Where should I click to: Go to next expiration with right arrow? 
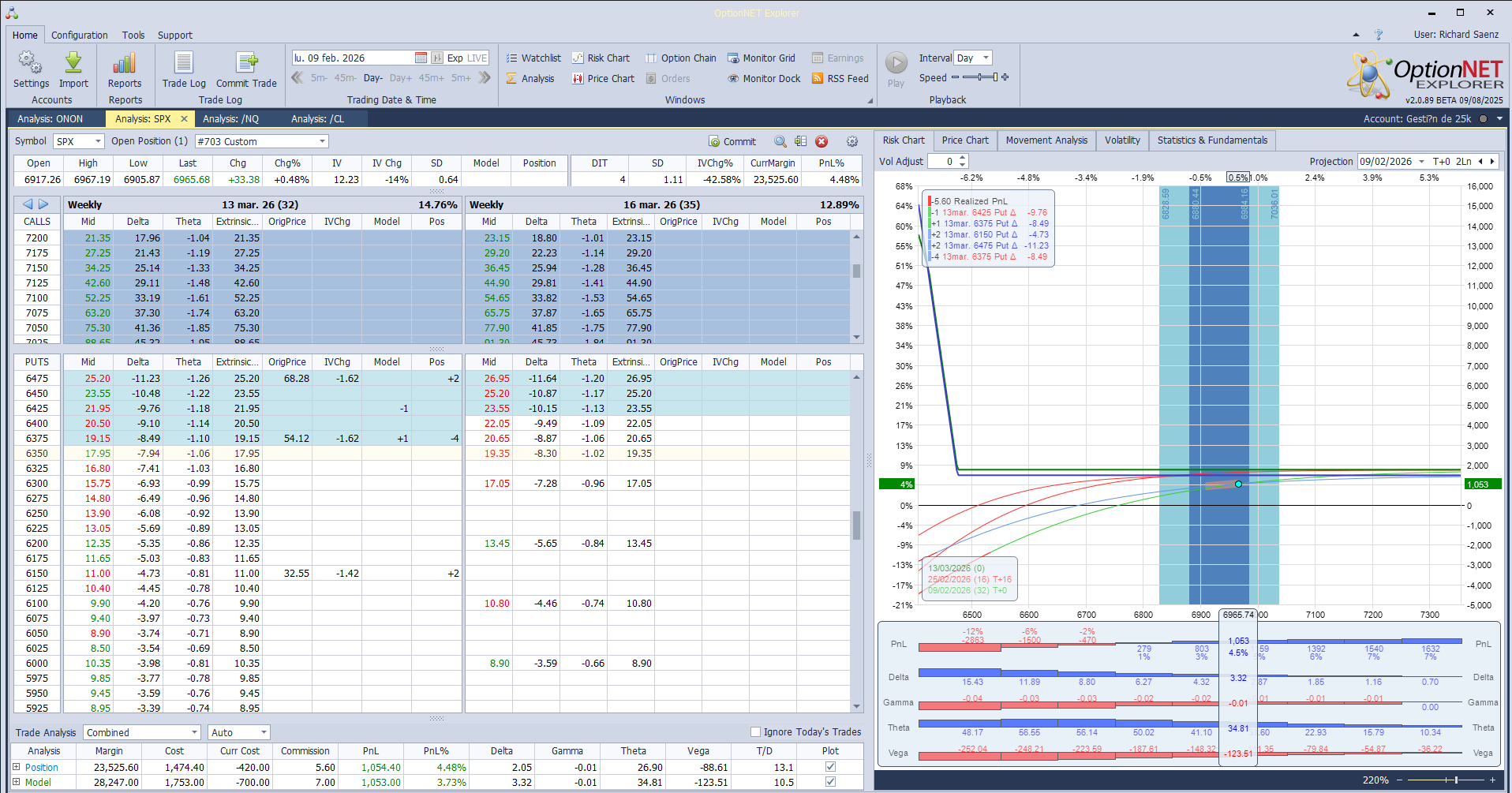[x=43, y=204]
